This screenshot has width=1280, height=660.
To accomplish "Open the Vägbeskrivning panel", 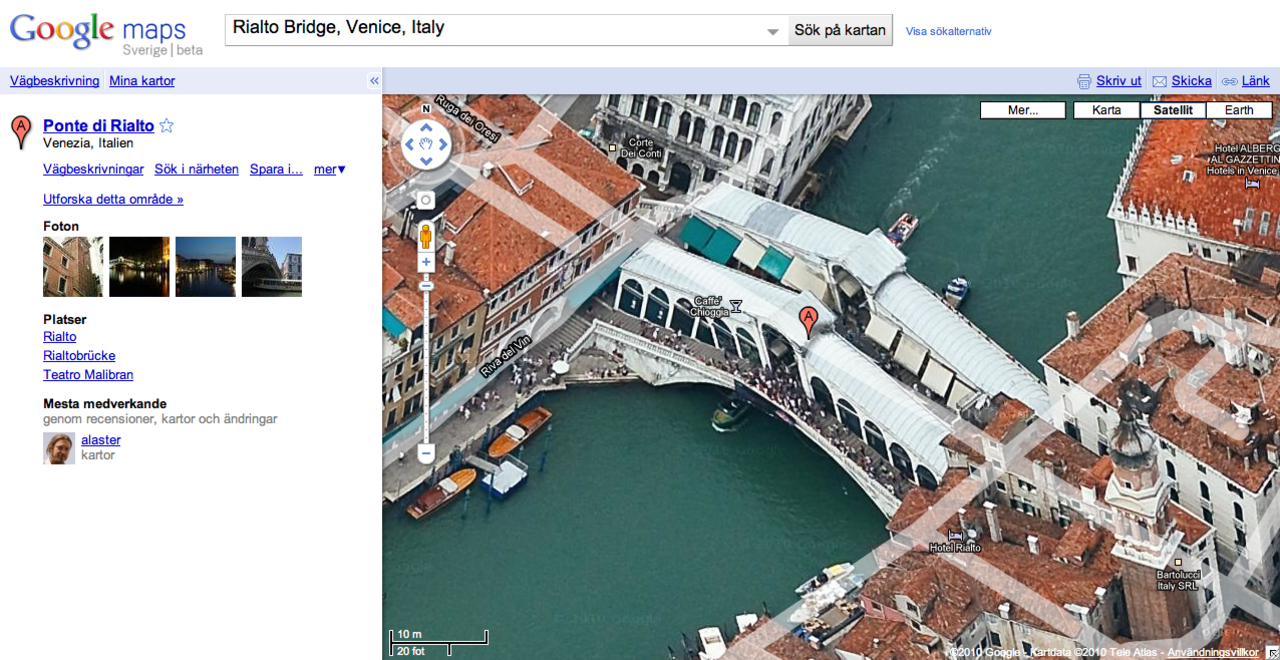I will point(54,81).
